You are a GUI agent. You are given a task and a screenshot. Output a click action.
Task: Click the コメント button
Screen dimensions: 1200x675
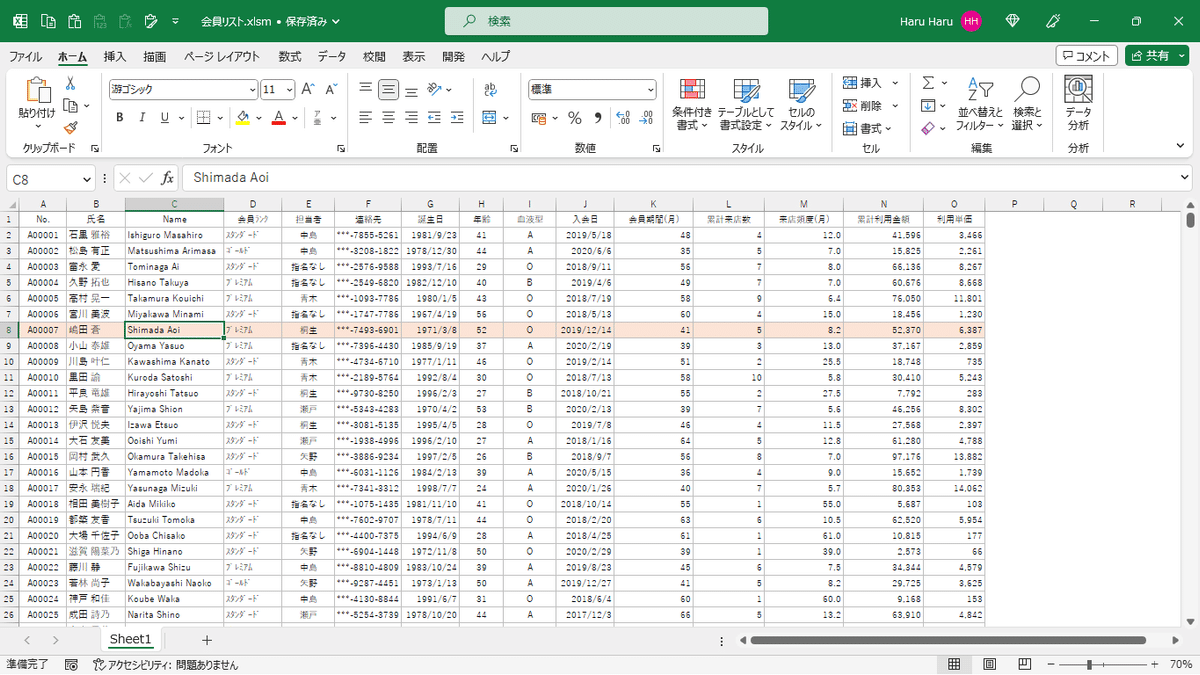pyautogui.click(x=1086, y=56)
